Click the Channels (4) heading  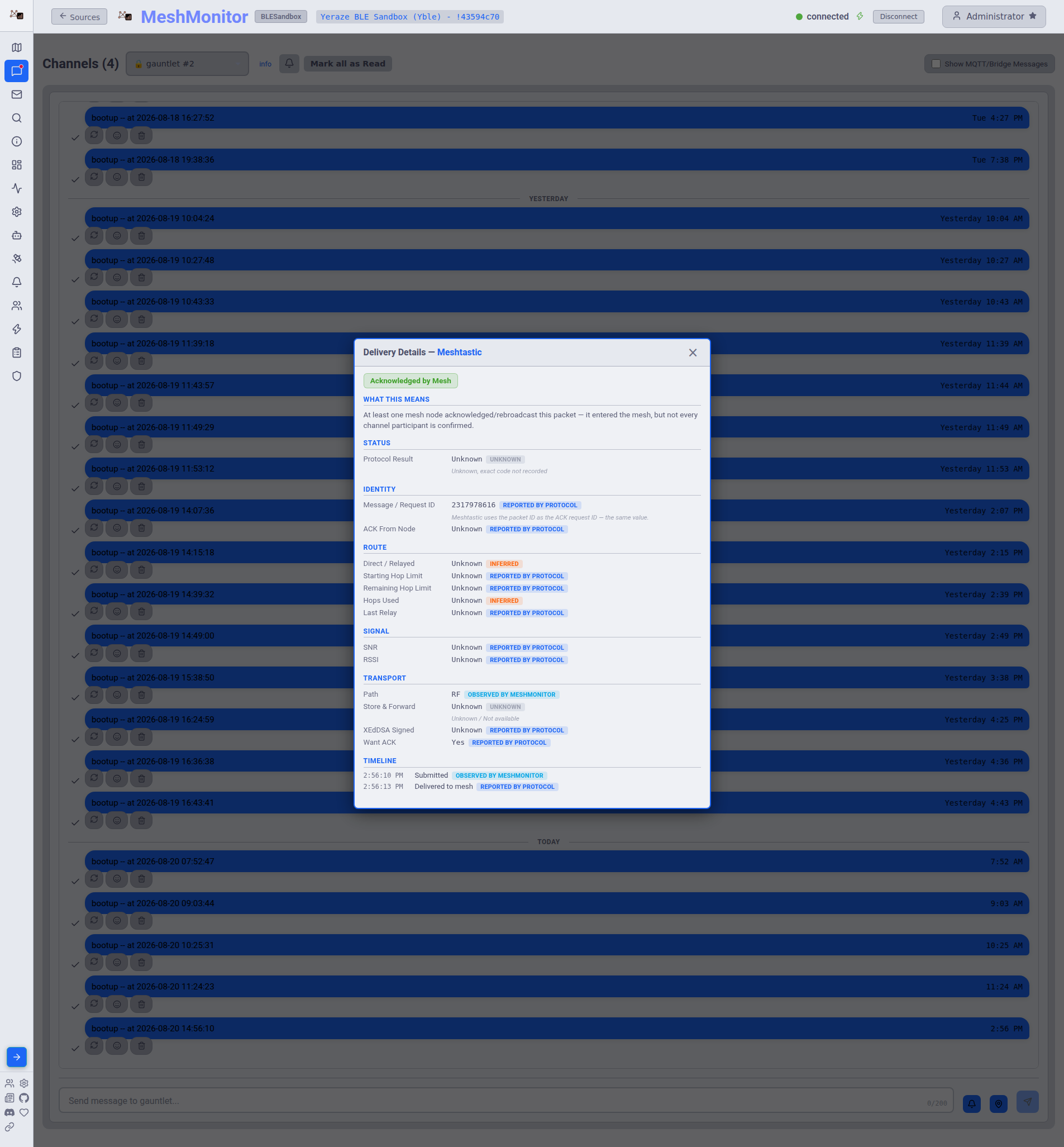tap(80, 64)
